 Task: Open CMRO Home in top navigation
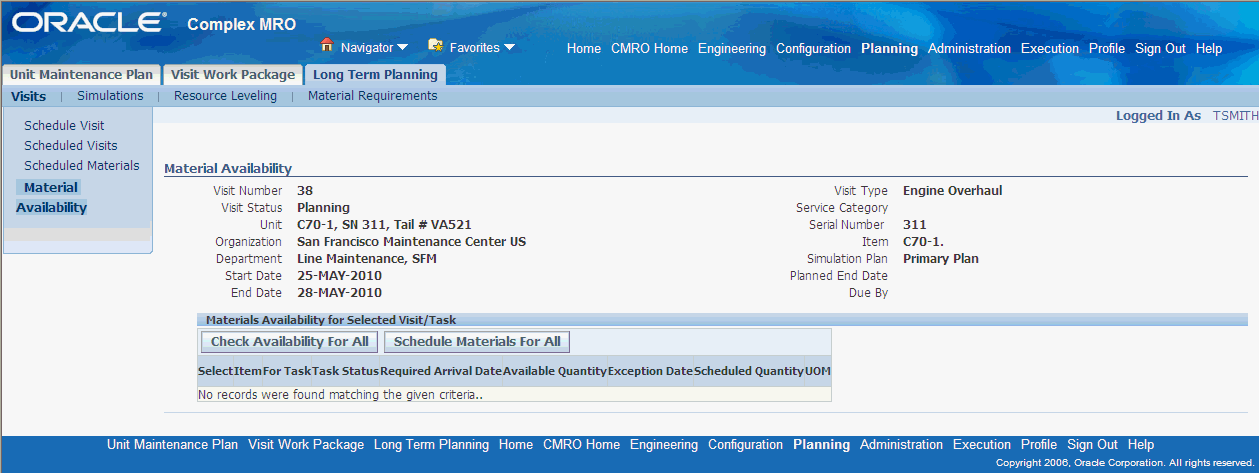(649, 48)
